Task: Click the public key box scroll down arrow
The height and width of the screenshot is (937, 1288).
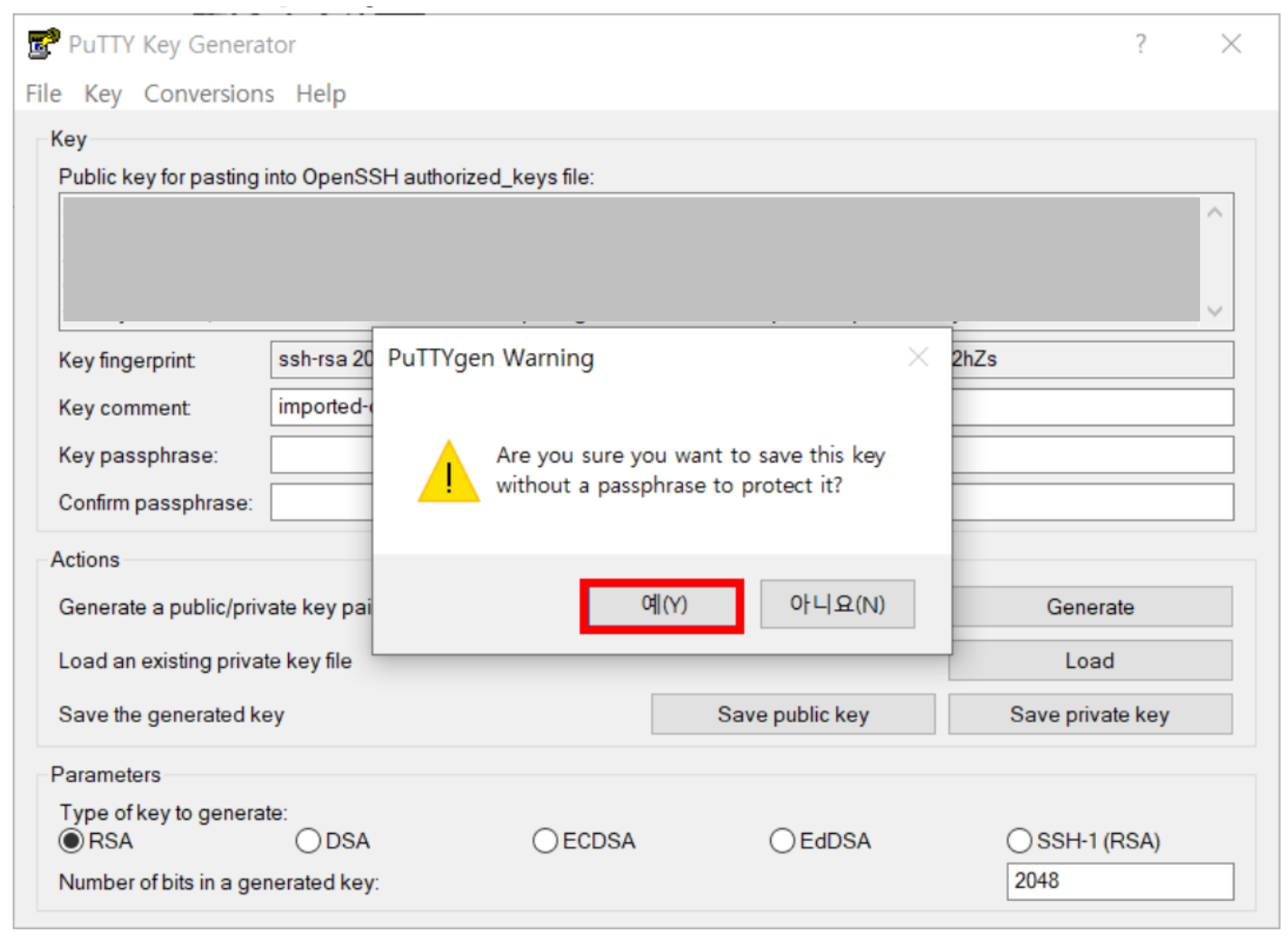Action: click(x=1216, y=311)
